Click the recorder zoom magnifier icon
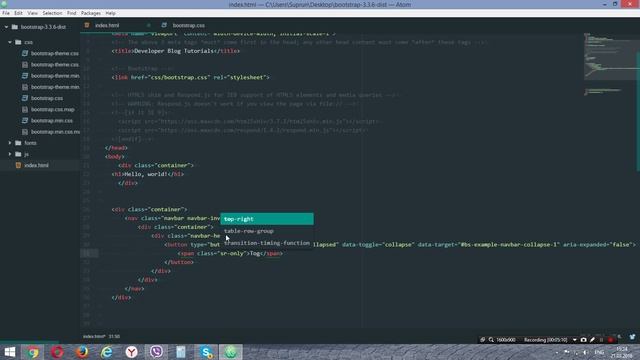The image size is (640, 360). [491, 340]
